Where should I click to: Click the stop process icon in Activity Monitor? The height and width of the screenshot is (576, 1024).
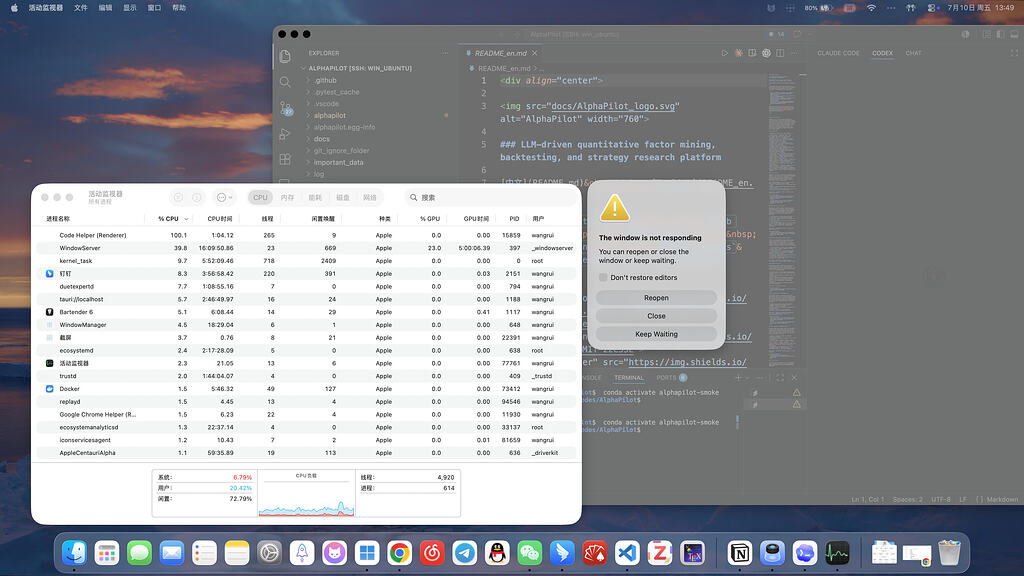[178, 197]
